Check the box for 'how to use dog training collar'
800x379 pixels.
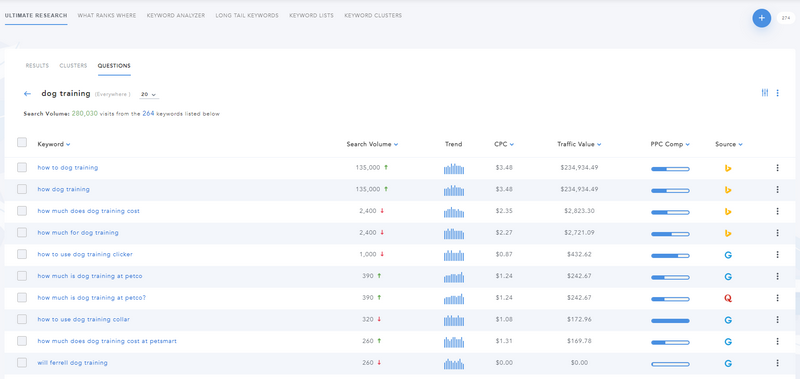coord(22,319)
